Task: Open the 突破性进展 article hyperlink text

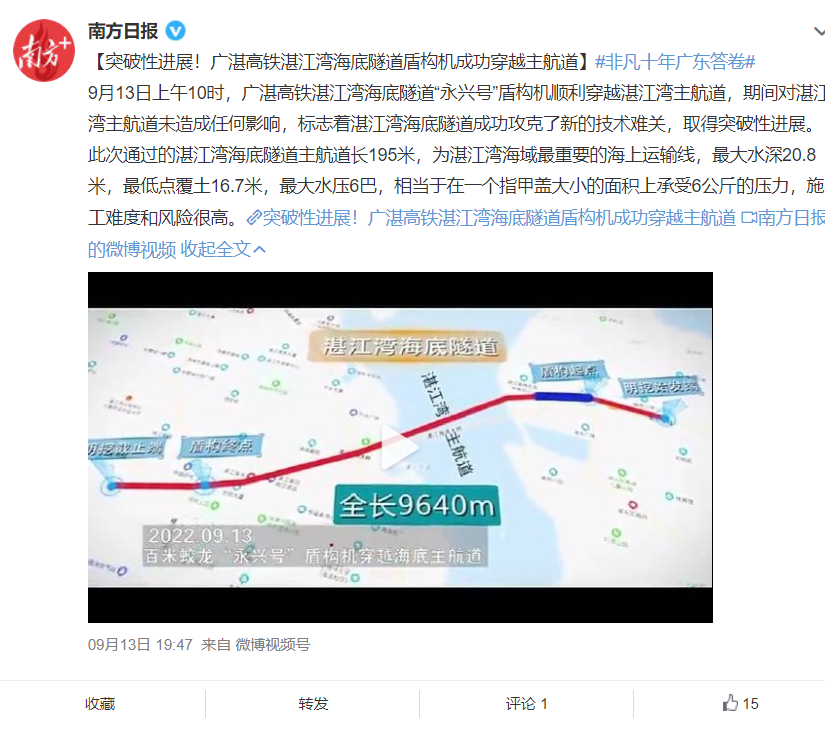Action: pos(499,218)
